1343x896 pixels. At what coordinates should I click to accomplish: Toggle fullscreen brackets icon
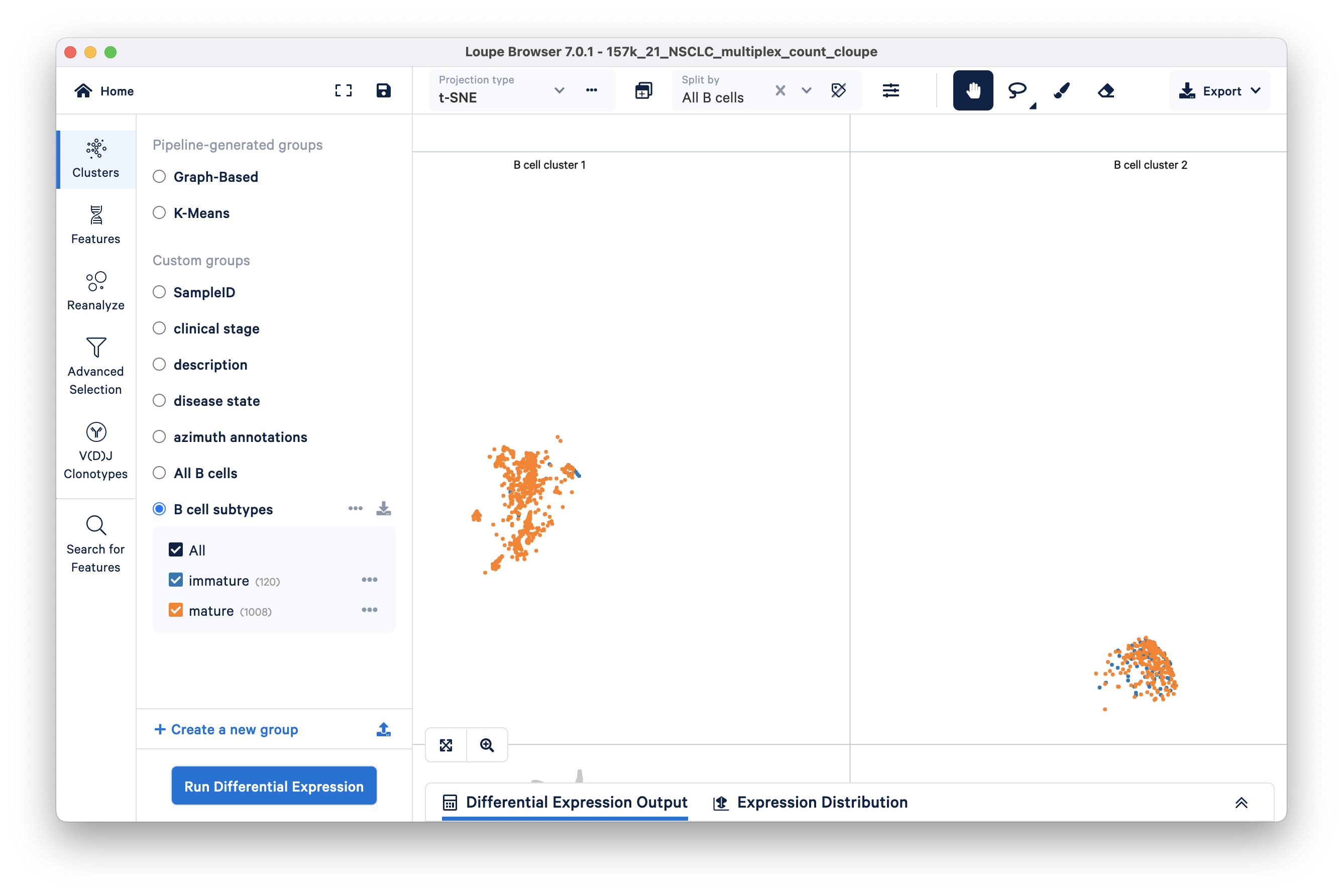tap(343, 90)
